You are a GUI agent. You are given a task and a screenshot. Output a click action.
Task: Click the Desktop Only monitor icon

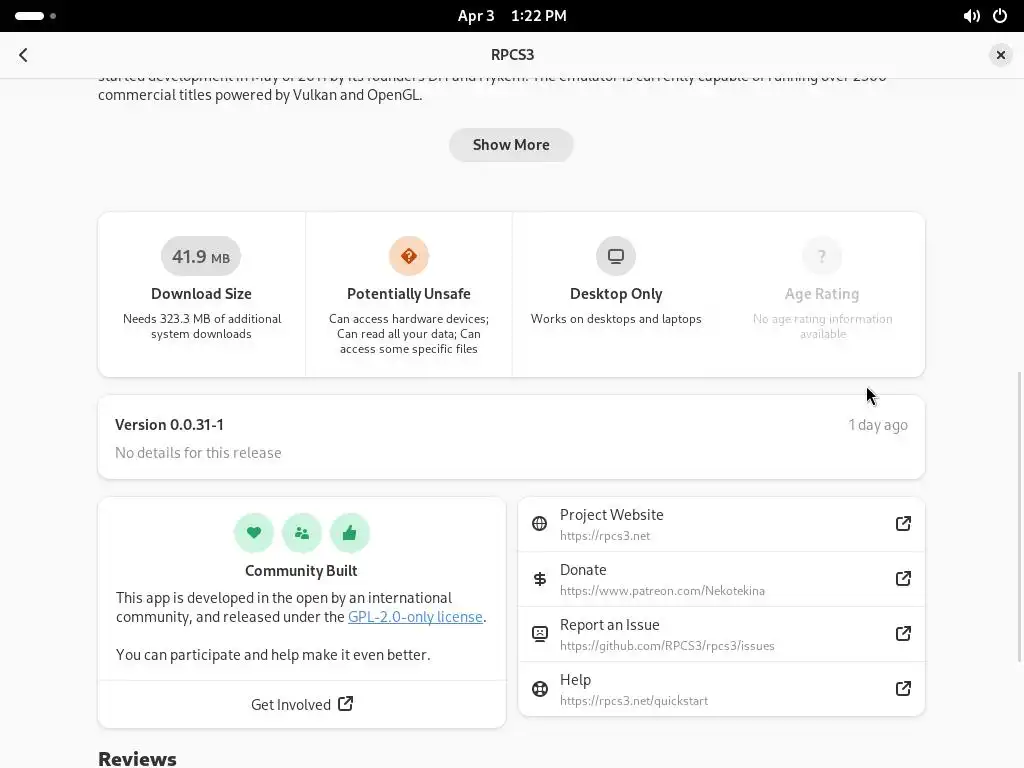(616, 256)
